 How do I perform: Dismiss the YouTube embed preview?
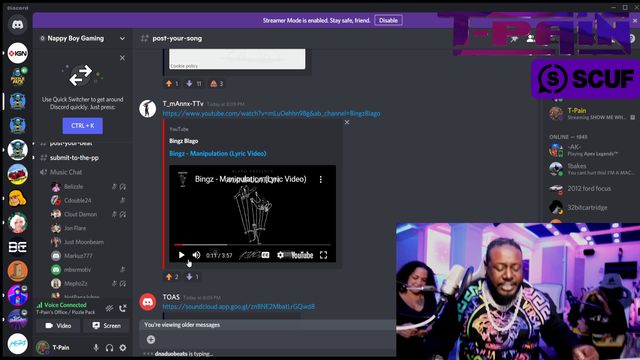click(347, 122)
